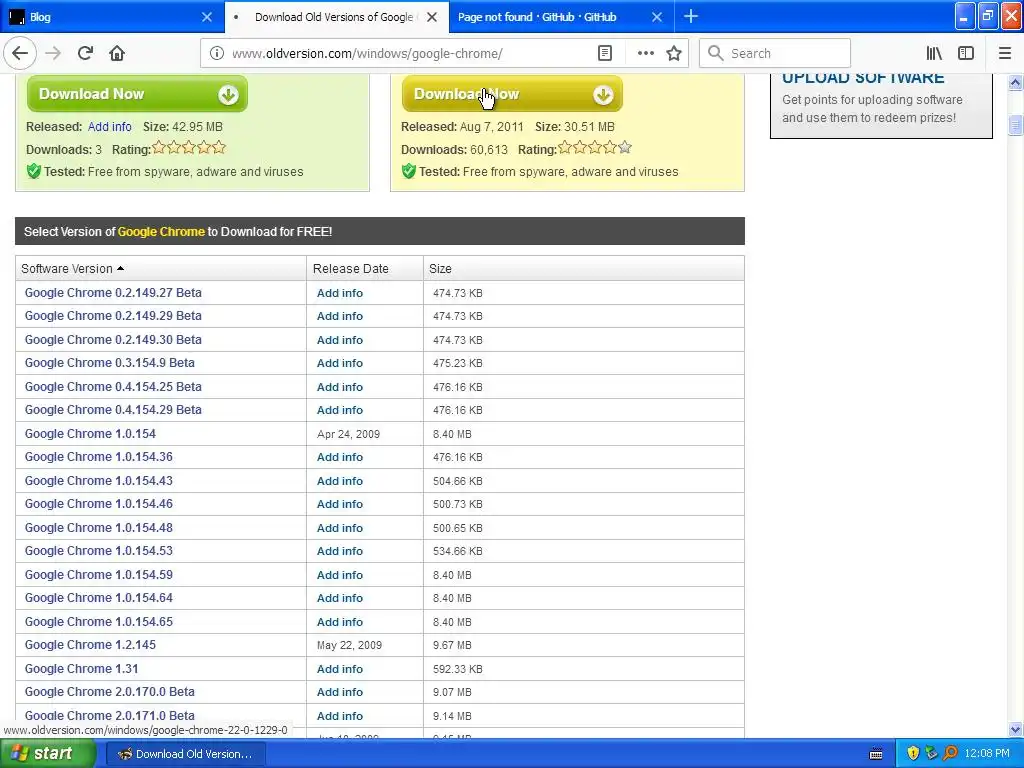Open Google Chrome 0.4.154.25 Beta link
This screenshot has width=1024, height=768.
tap(113, 387)
